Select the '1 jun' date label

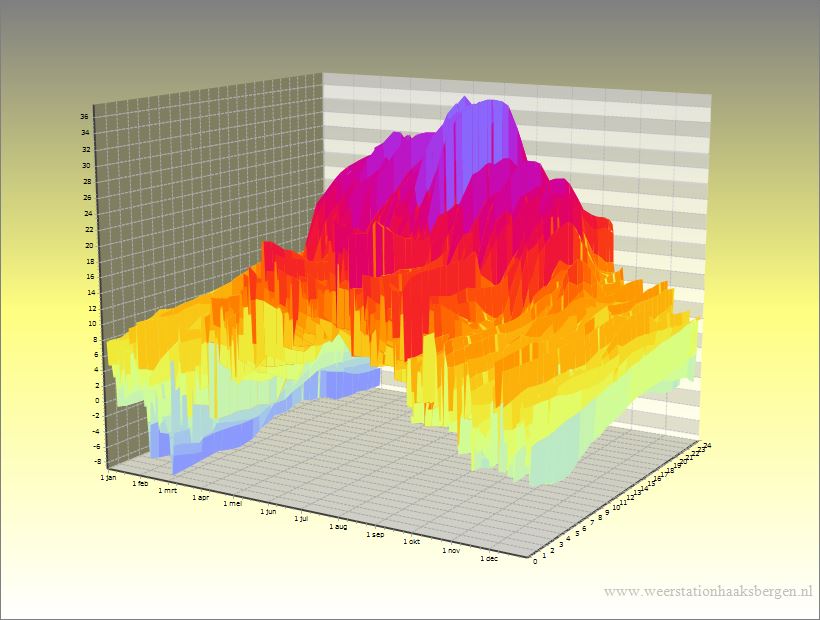click(268, 511)
